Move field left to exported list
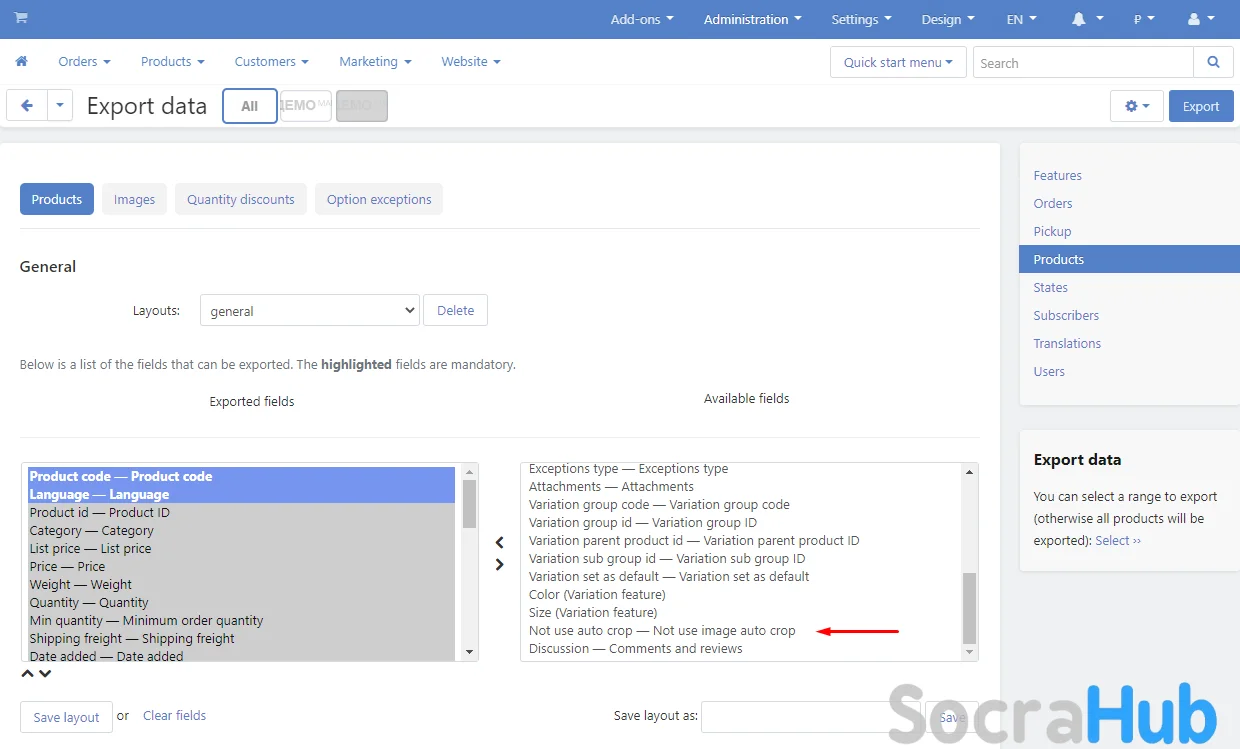The height and width of the screenshot is (749, 1240). coord(500,543)
